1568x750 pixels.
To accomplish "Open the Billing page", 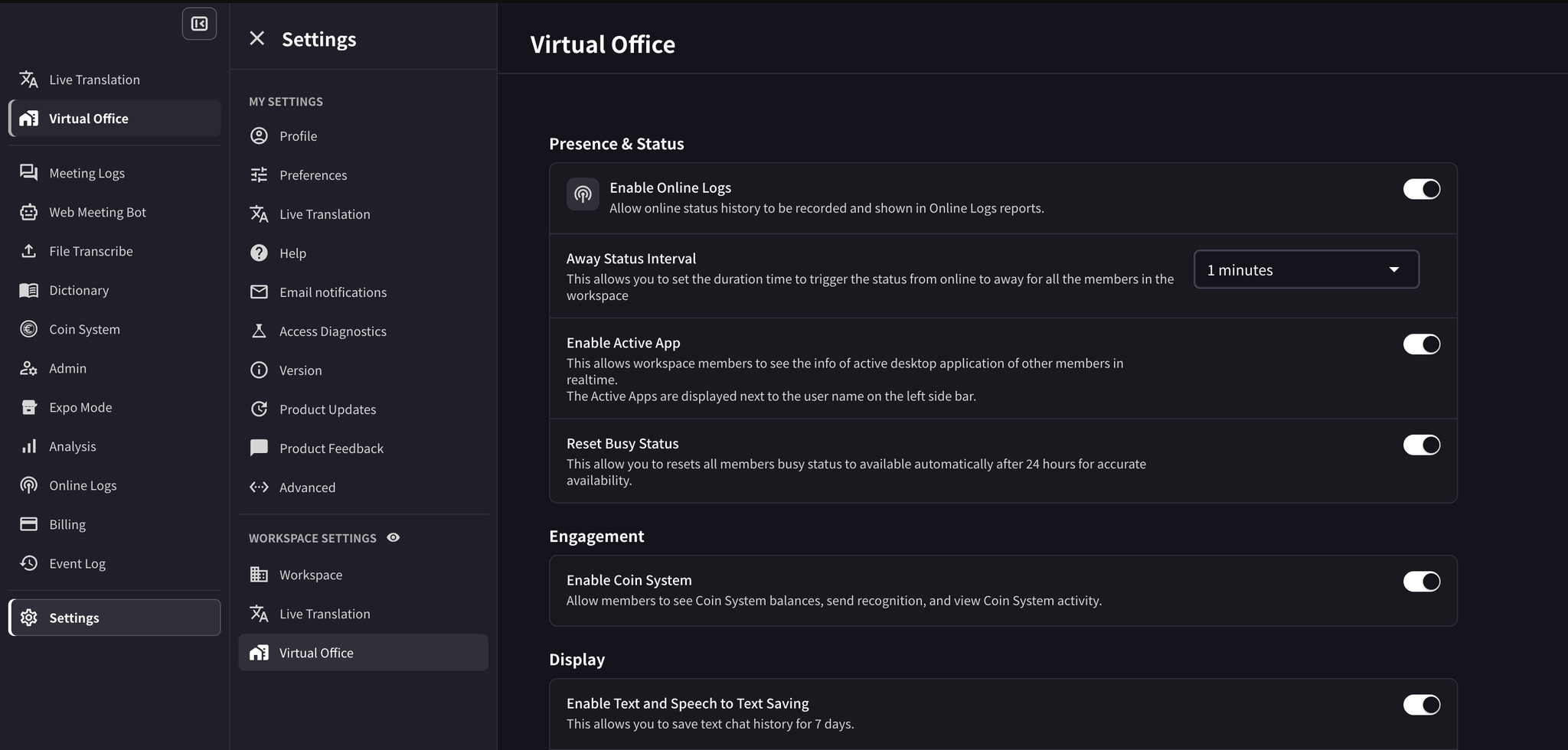I will coord(115,524).
